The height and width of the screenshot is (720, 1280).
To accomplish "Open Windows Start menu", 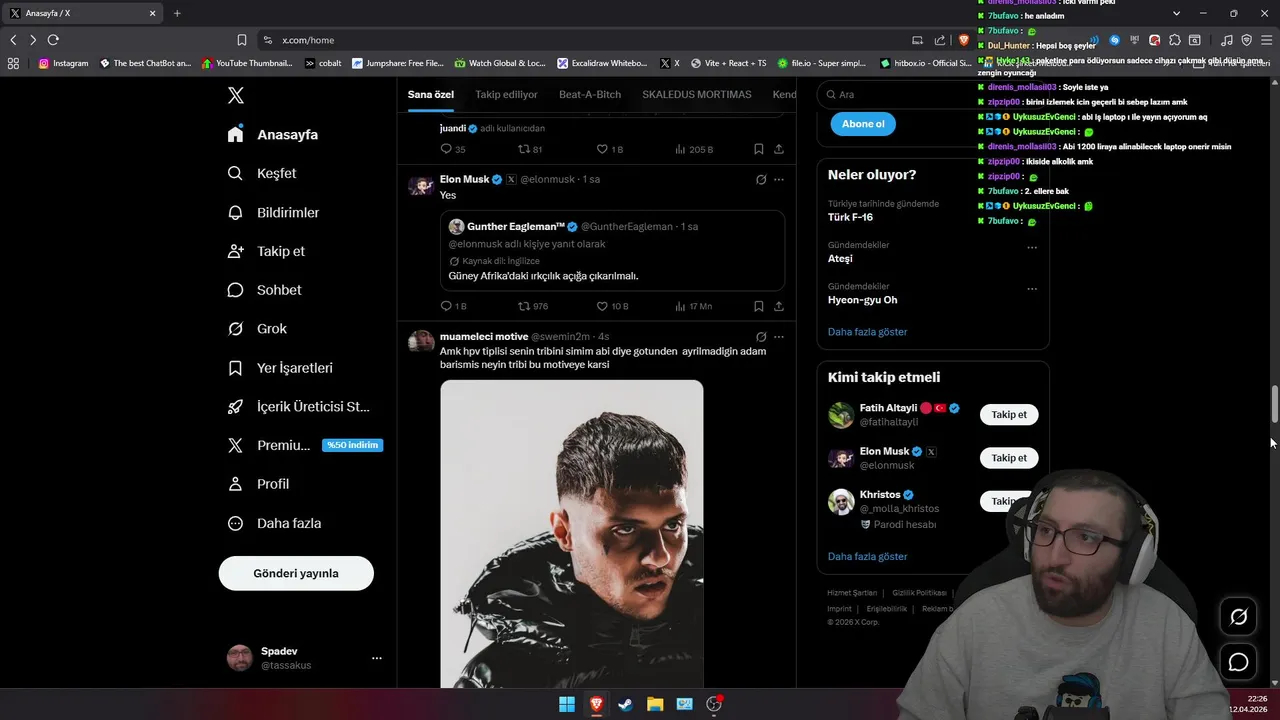I will click(x=567, y=704).
